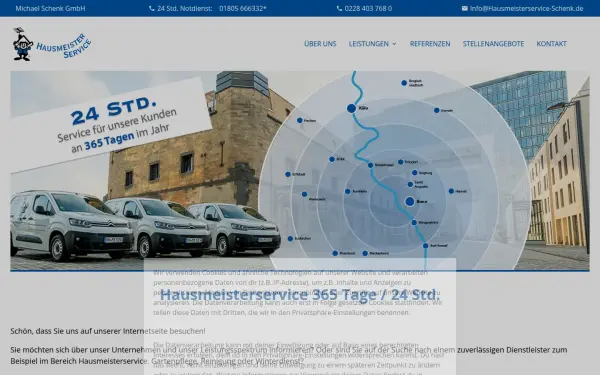Click the 24 Std. Notdienst label
Image resolution: width=600 pixels, height=375 pixels.
[x=184, y=8]
